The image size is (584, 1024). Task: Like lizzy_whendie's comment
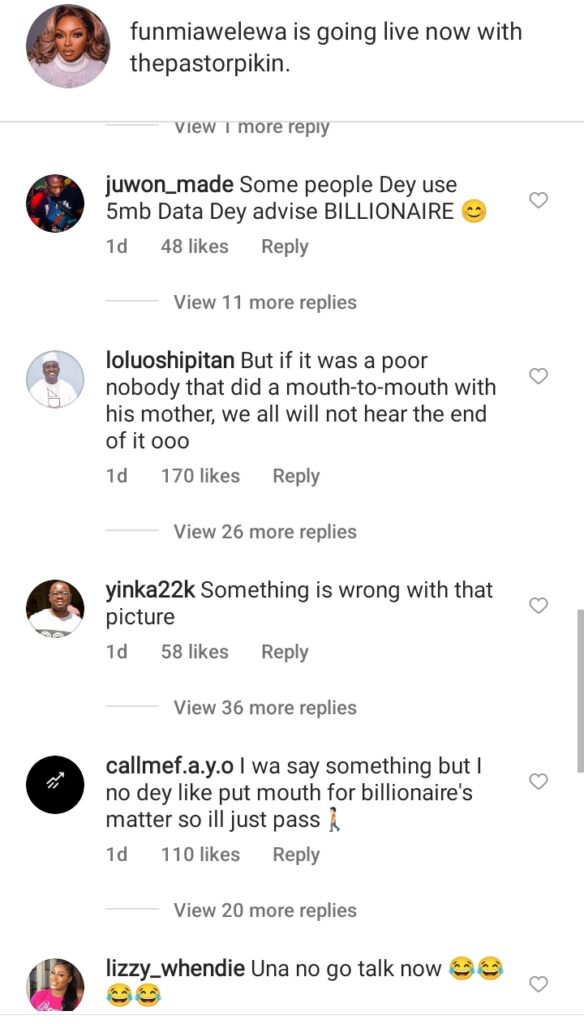point(538,984)
